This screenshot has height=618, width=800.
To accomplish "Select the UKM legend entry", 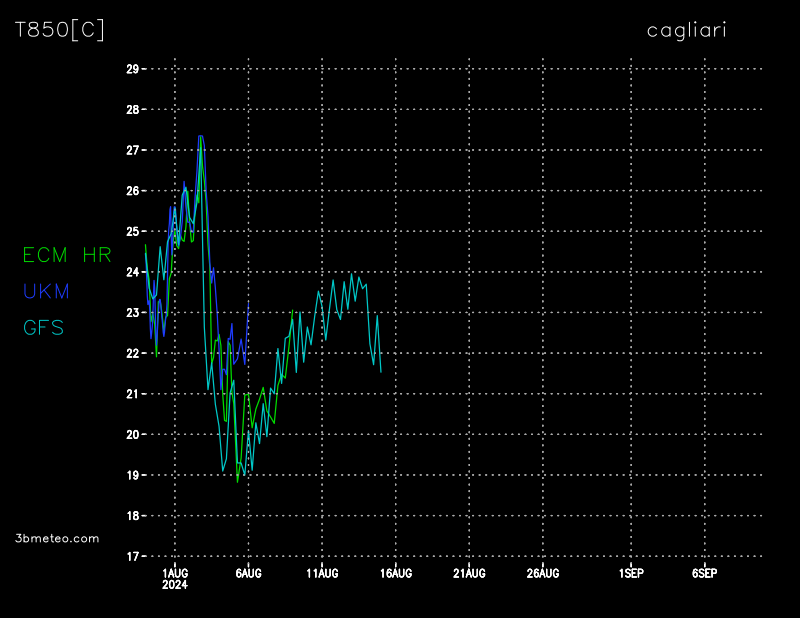I will [x=44, y=291].
